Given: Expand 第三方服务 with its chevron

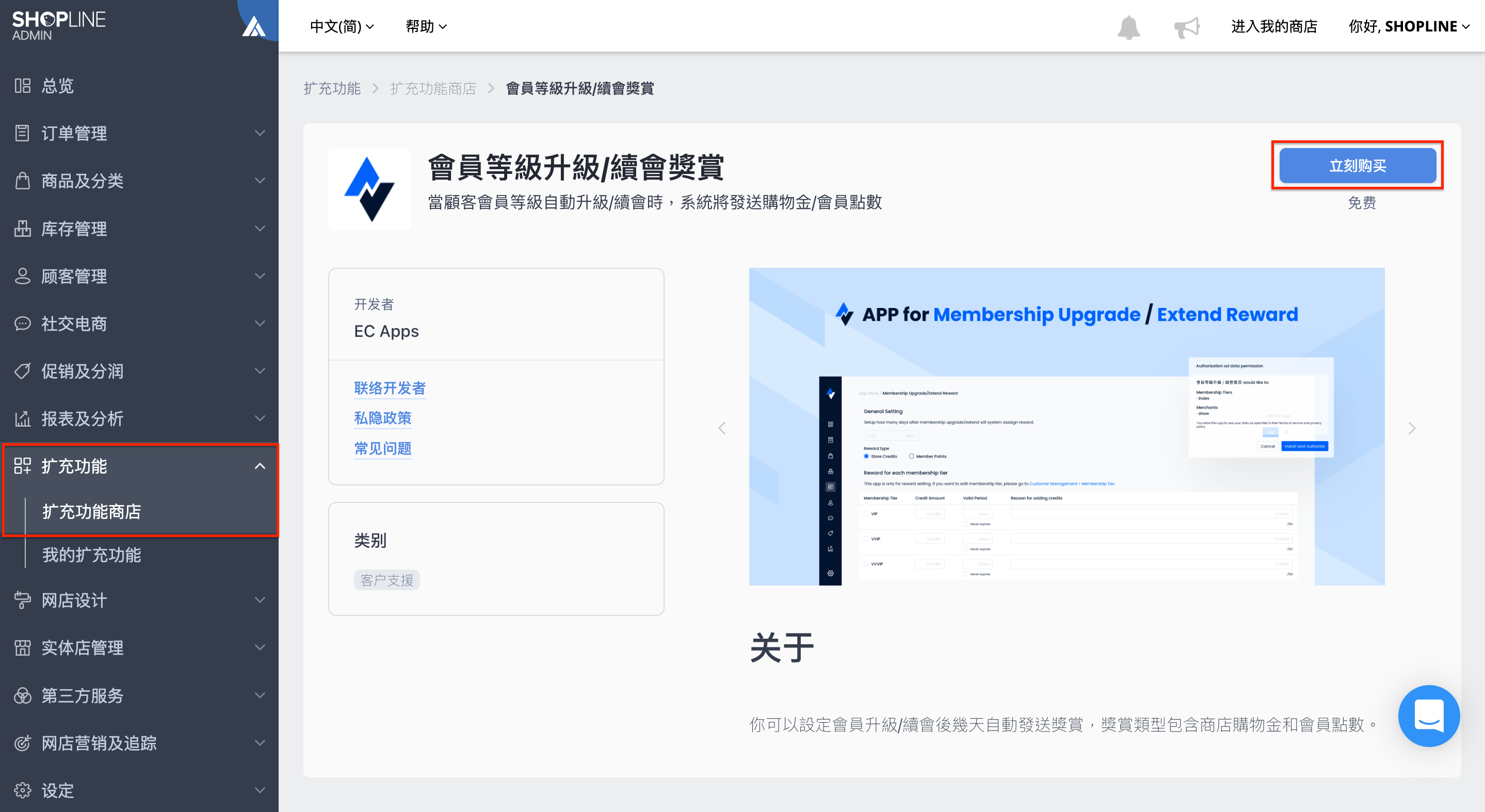Looking at the screenshot, I should pyautogui.click(x=260, y=695).
